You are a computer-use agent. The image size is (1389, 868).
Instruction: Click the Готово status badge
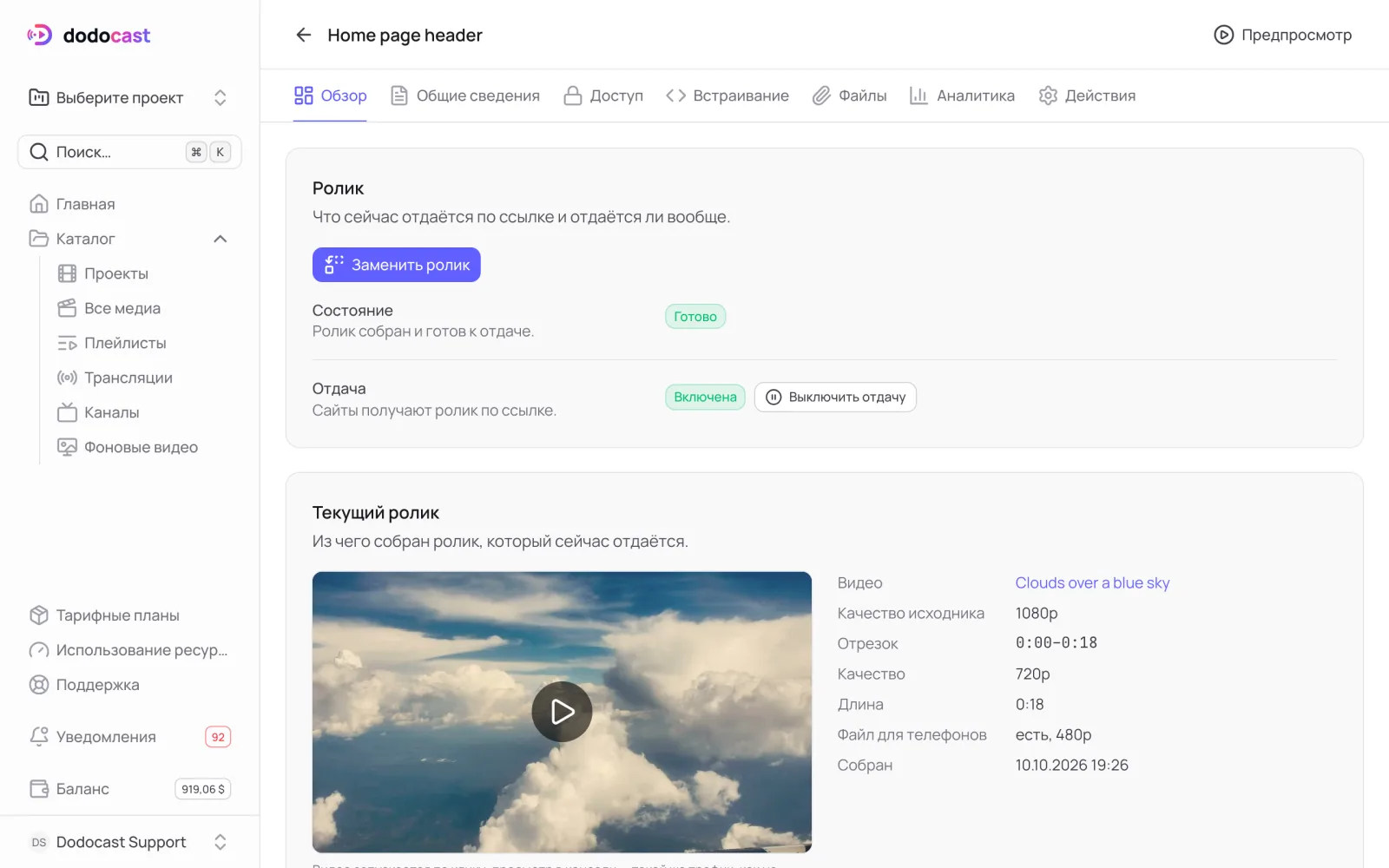[695, 316]
